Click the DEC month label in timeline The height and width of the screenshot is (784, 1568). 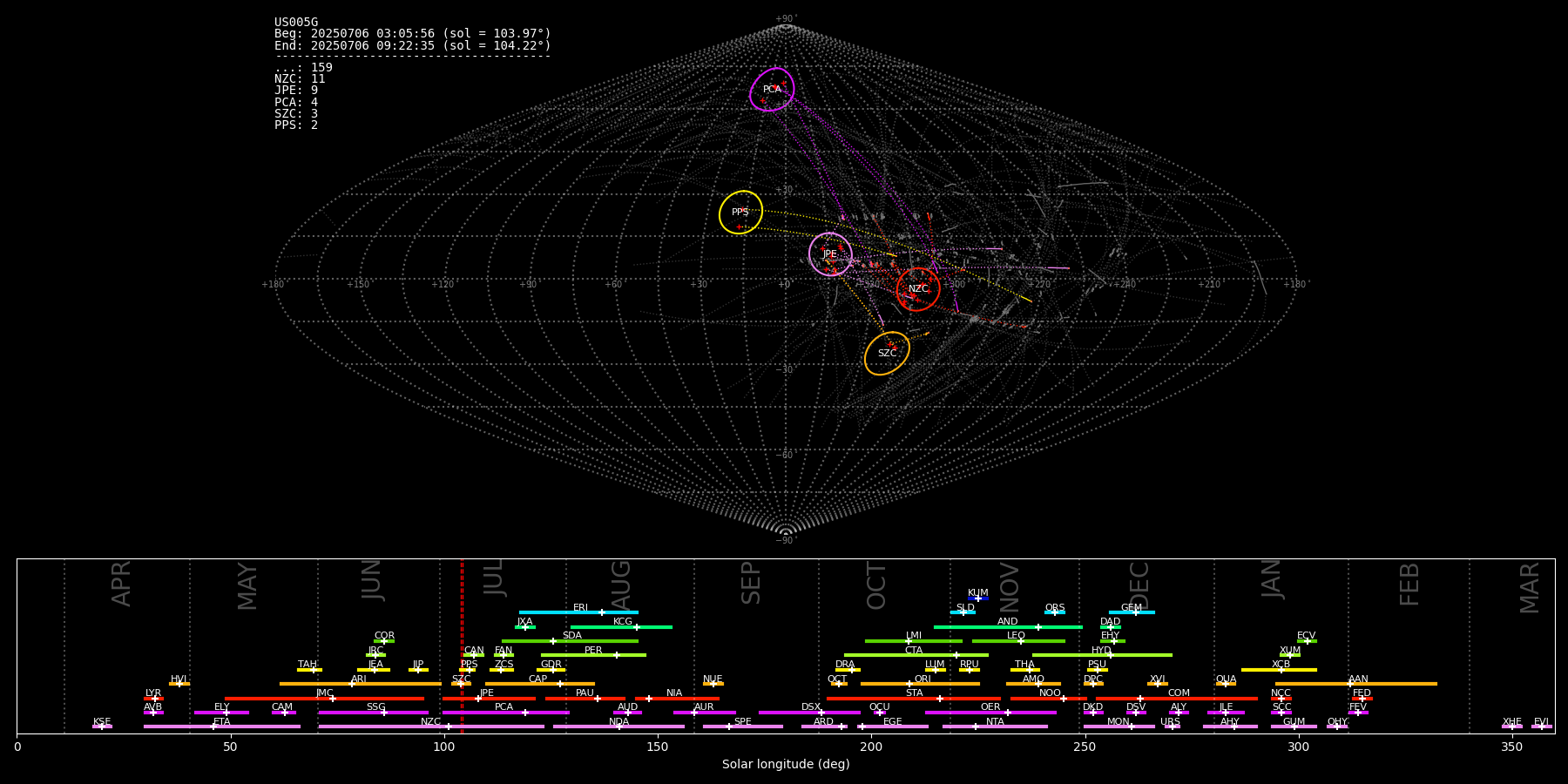[1139, 586]
